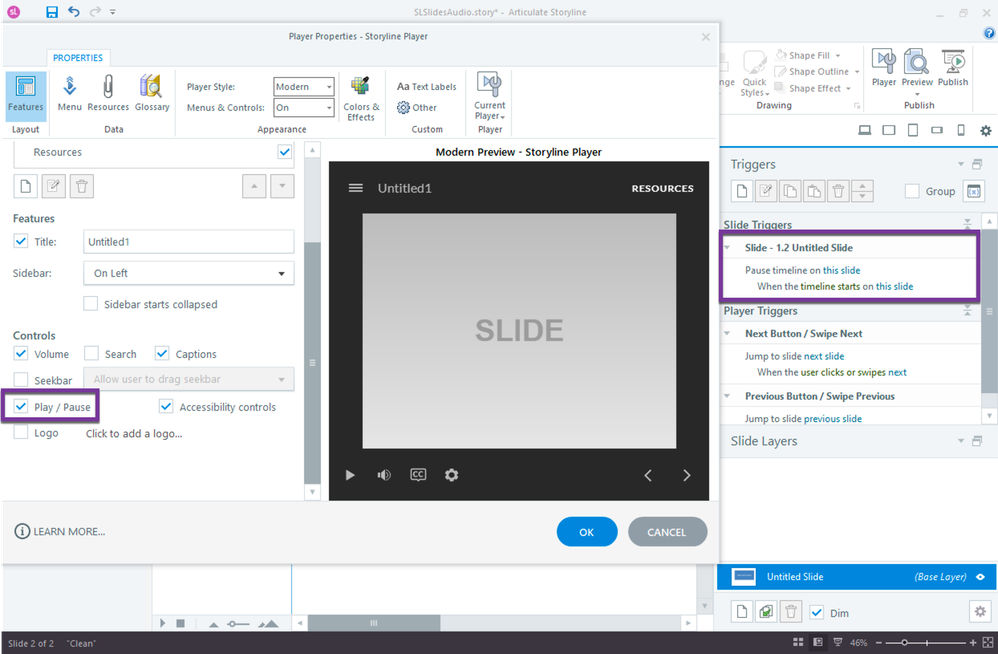Click the closed captions icon in preview
This screenshot has height=654, width=998.
click(418, 475)
